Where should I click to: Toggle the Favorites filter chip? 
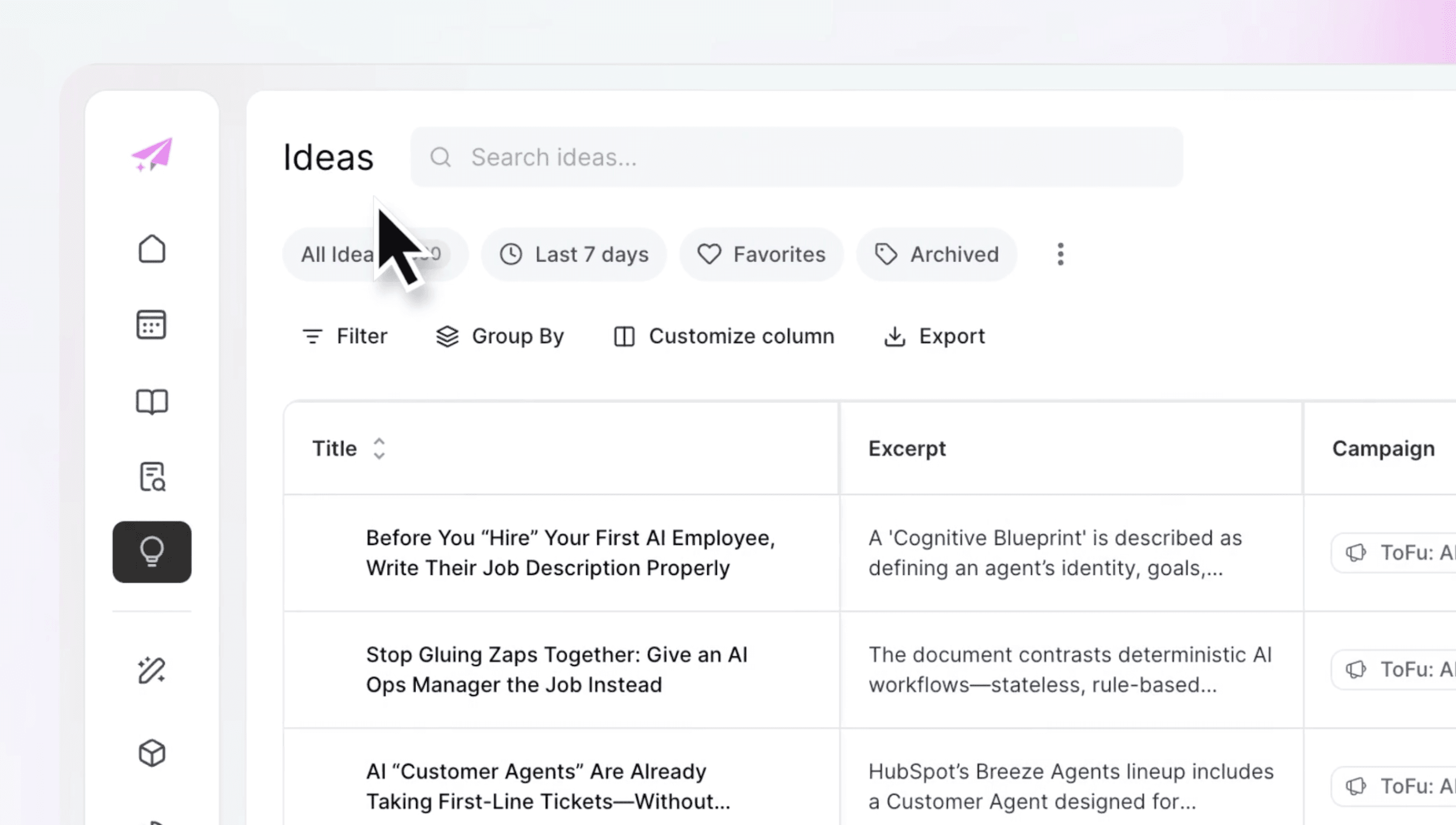click(x=761, y=254)
